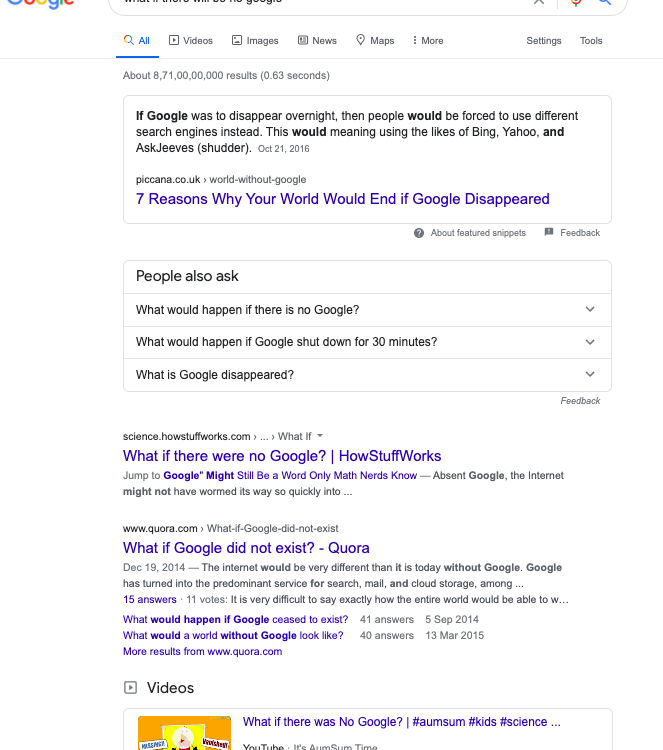Expand 'What would happen if there is no Google?'

coord(367,310)
